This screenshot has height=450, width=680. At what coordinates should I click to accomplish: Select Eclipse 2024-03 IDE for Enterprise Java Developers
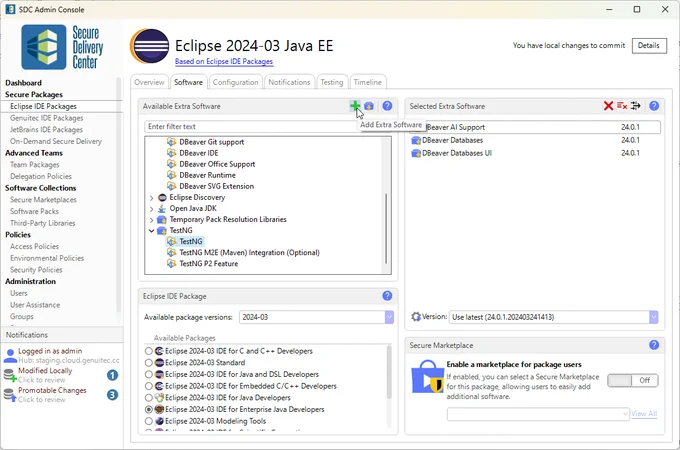tap(149, 410)
